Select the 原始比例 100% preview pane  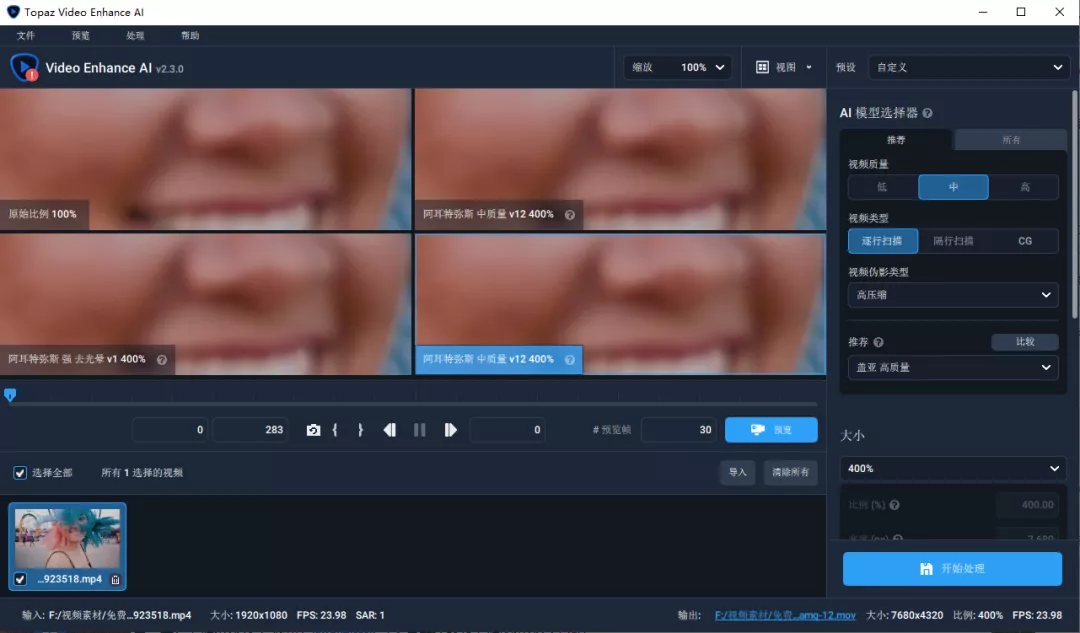coord(205,159)
